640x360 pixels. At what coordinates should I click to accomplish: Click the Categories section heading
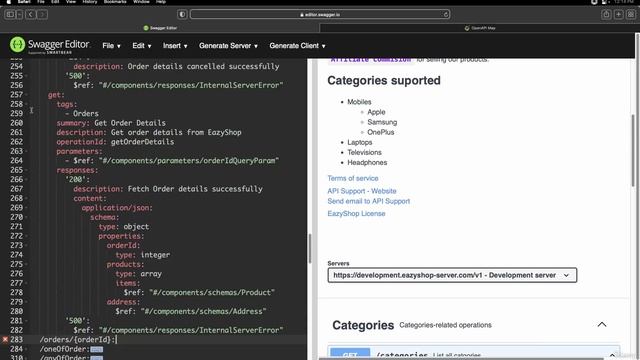pyautogui.click(x=363, y=325)
